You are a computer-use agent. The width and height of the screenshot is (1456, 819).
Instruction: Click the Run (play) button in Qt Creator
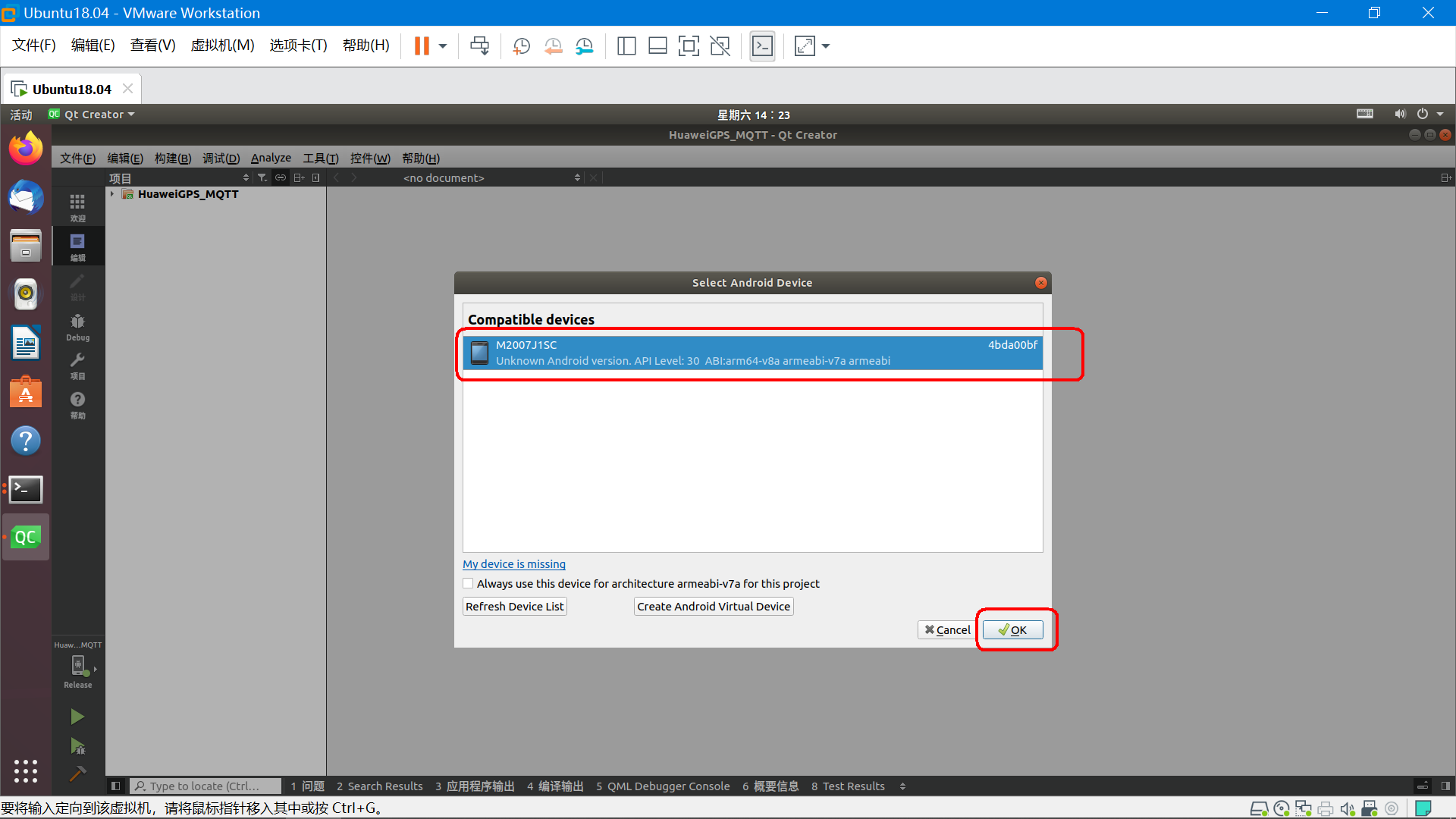click(78, 716)
